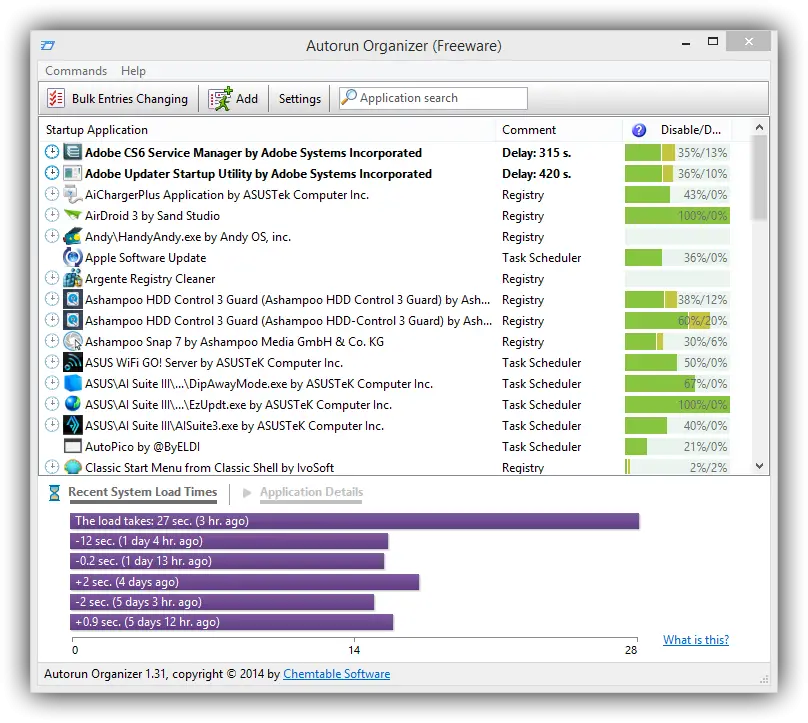Toggle the delay clock for ASUS WiFi GO! Server
This screenshot has width=808, height=723.
pos(52,362)
